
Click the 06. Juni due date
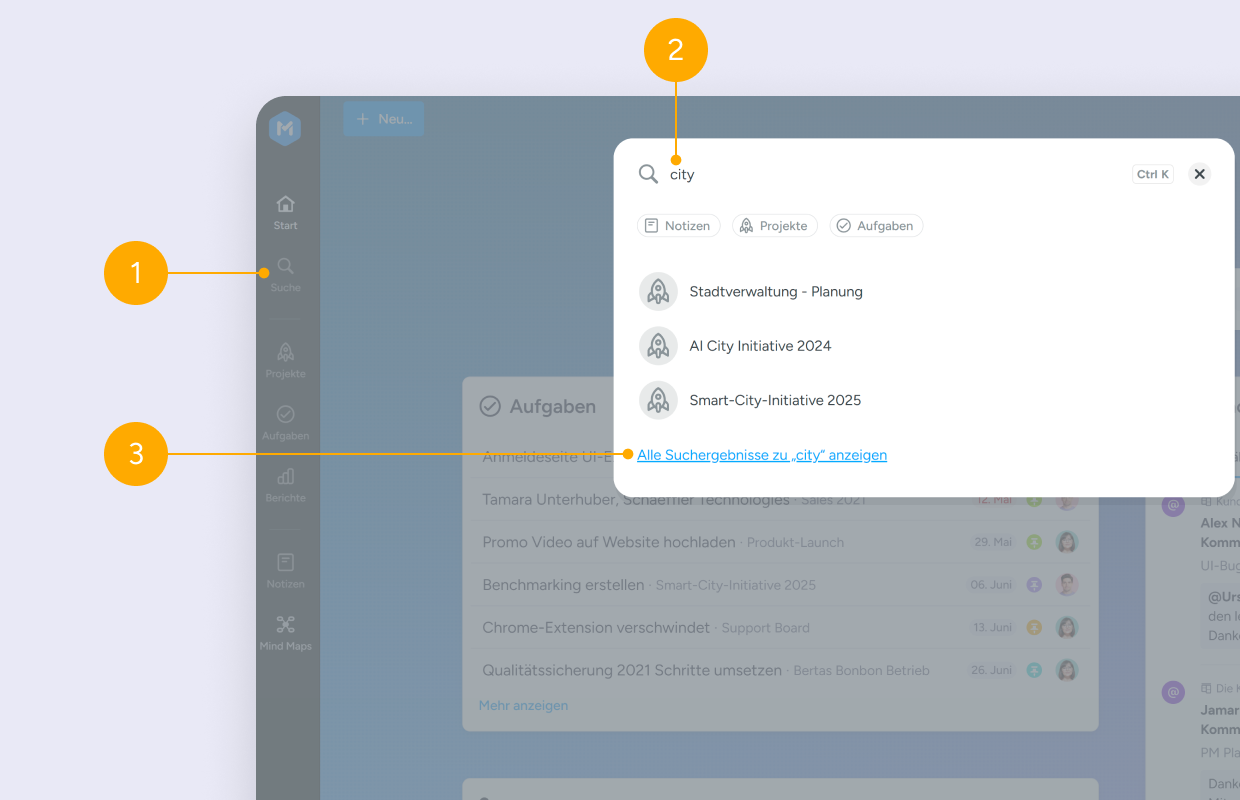tap(991, 585)
